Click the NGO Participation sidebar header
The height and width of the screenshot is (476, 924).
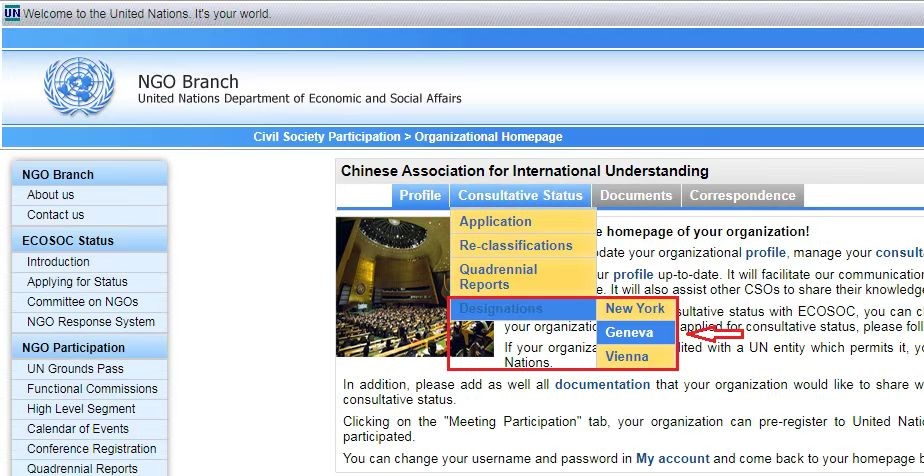click(x=90, y=348)
